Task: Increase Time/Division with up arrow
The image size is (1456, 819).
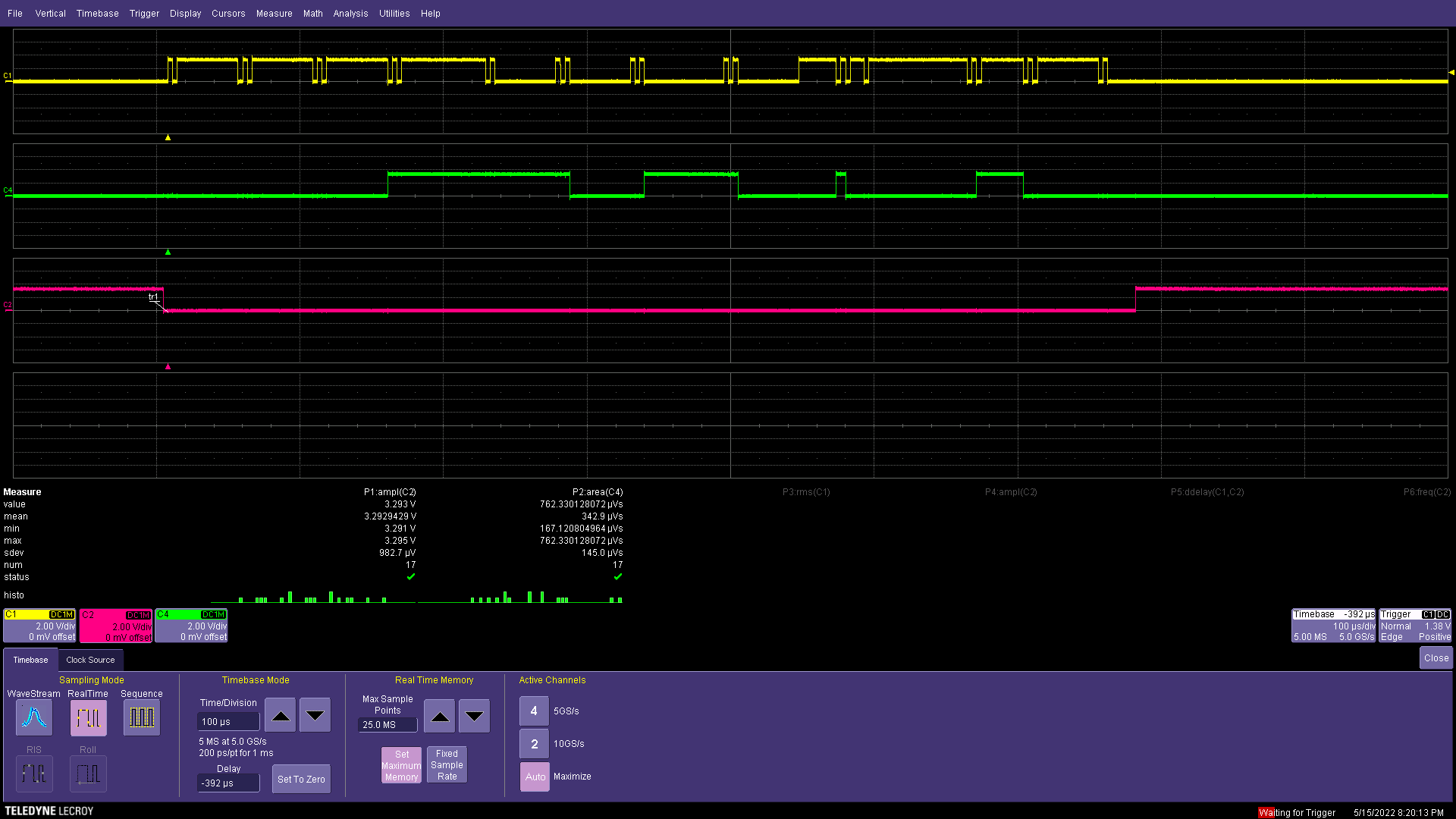Action: pyautogui.click(x=281, y=715)
